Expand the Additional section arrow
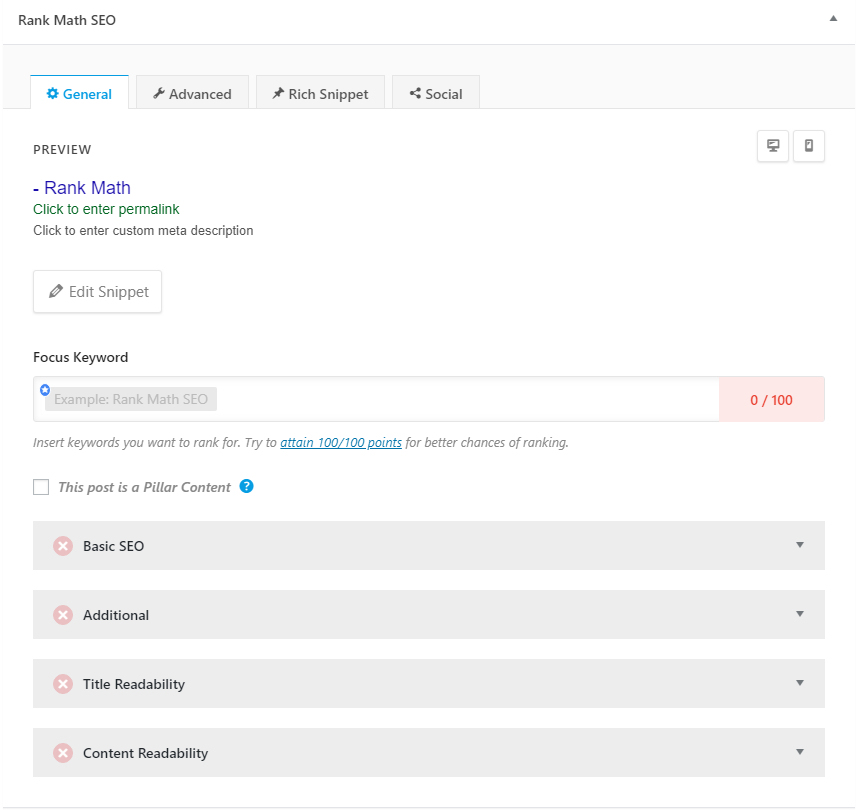866x810 pixels. 800,614
